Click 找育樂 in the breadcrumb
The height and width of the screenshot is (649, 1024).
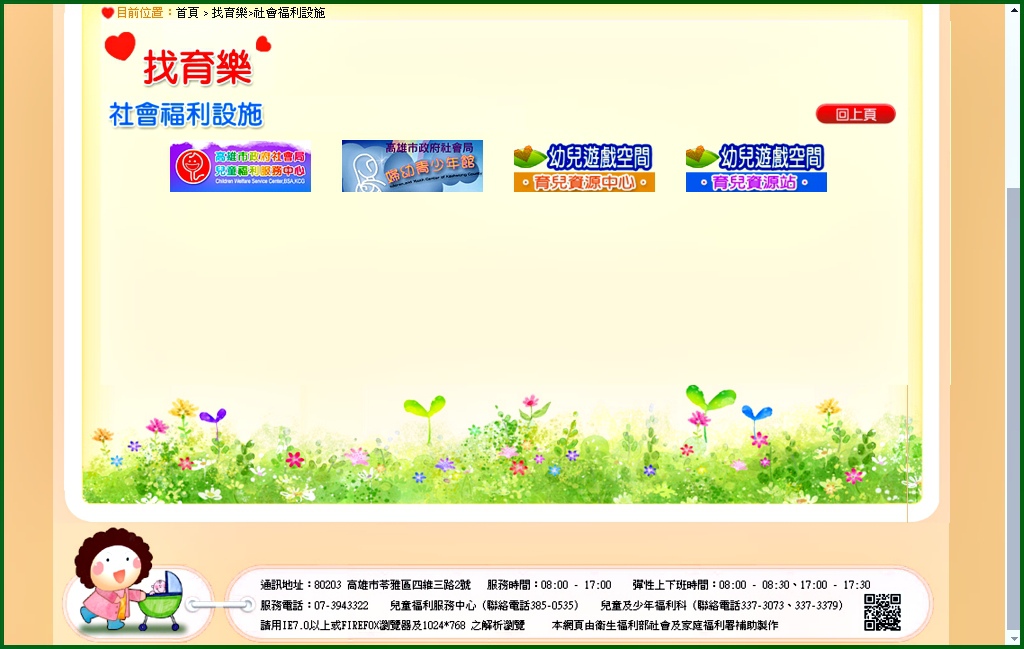coord(229,13)
